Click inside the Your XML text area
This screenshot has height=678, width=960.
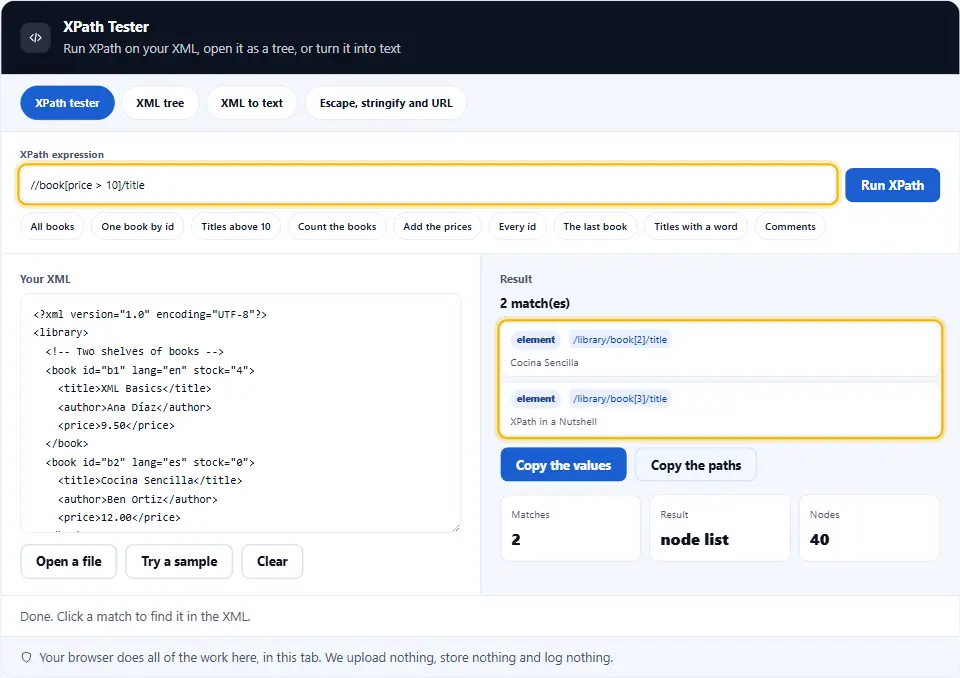coord(240,413)
